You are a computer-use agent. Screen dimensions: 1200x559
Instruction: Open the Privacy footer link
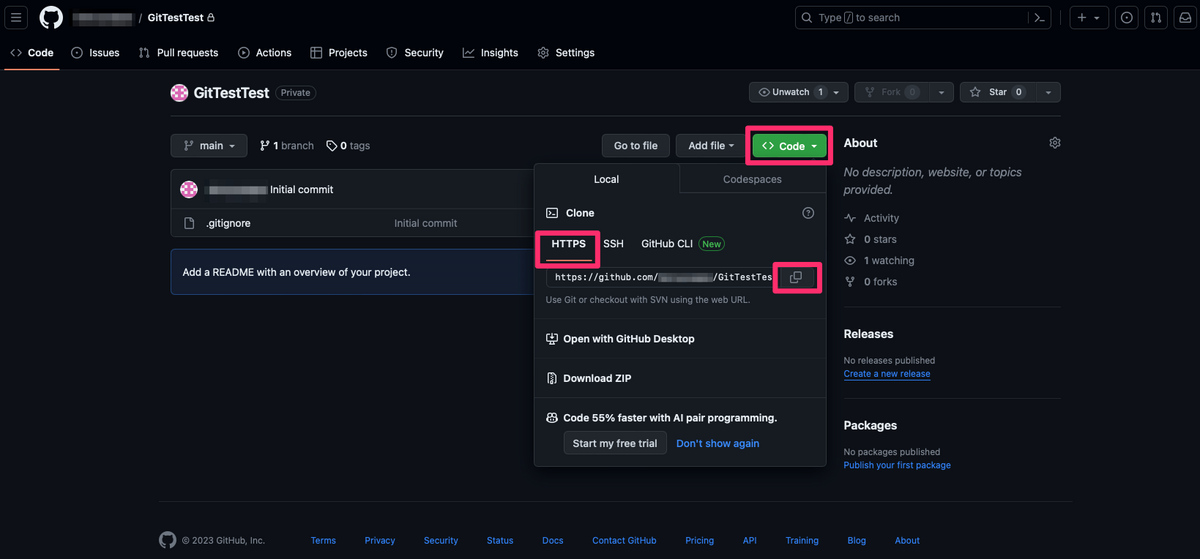380,540
